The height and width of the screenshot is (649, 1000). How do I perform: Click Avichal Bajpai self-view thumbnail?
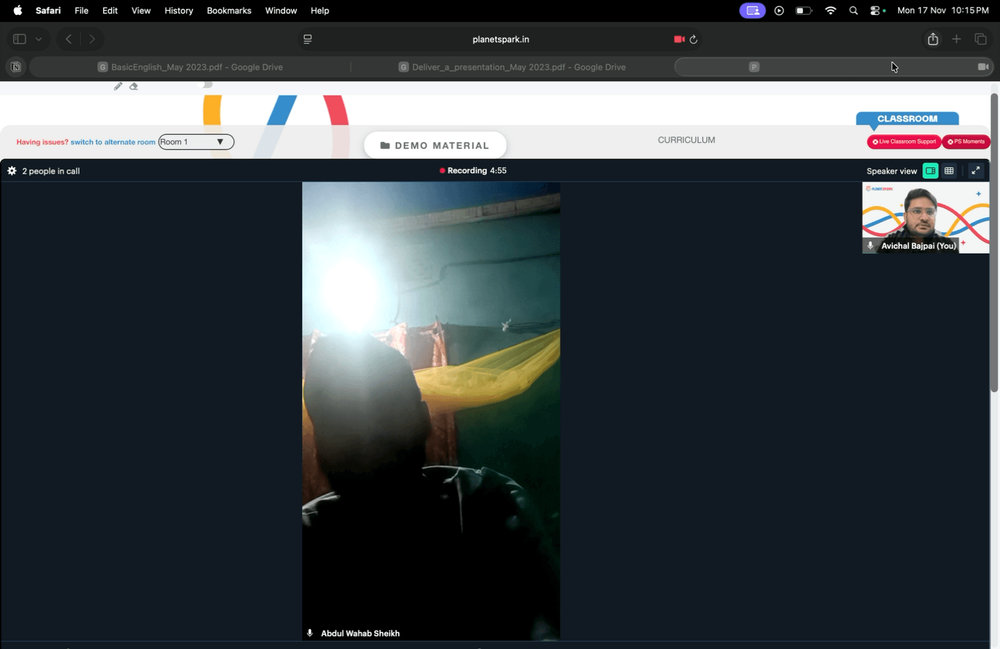tap(925, 217)
